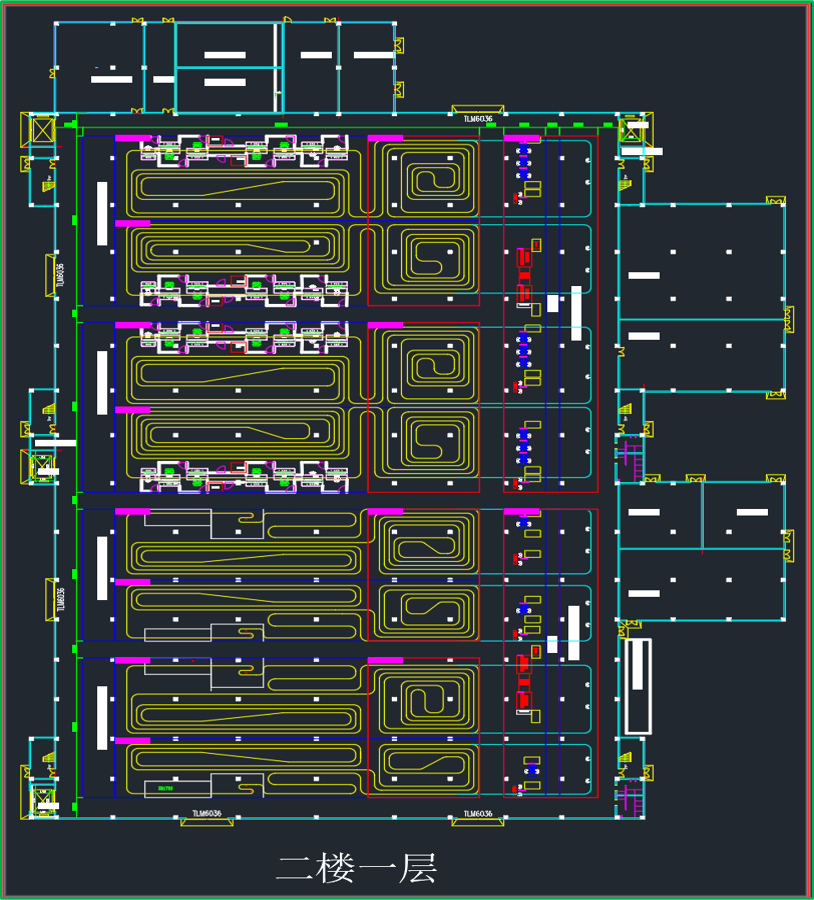814x900 pixels.
Task: Click the magenta stair symbol at bottom-right corner
Action: coord(629,798)
